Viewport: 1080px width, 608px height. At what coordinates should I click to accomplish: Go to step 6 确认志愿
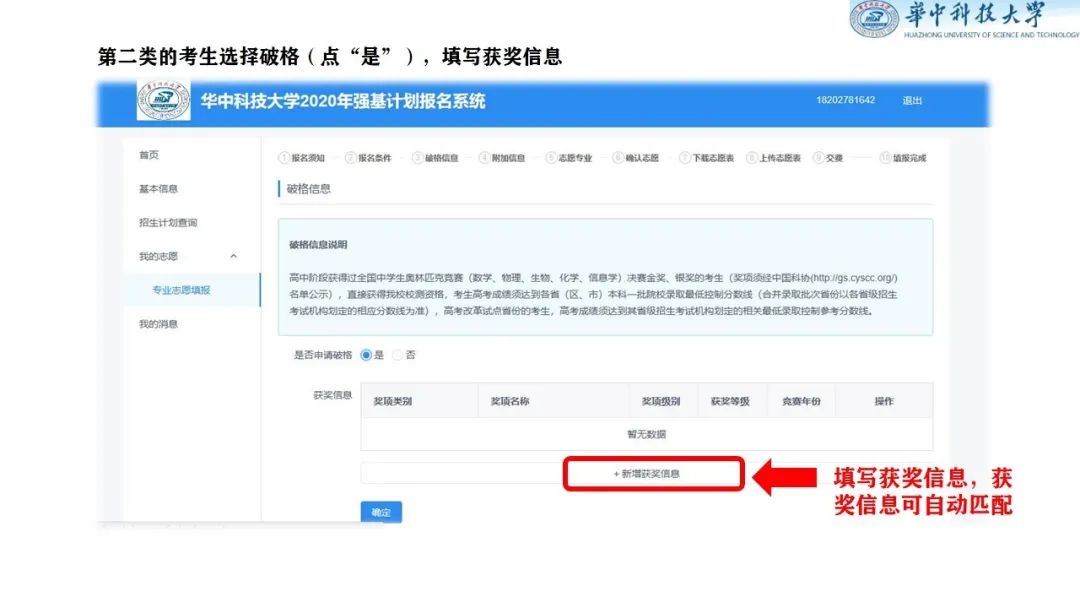[636, 158]
